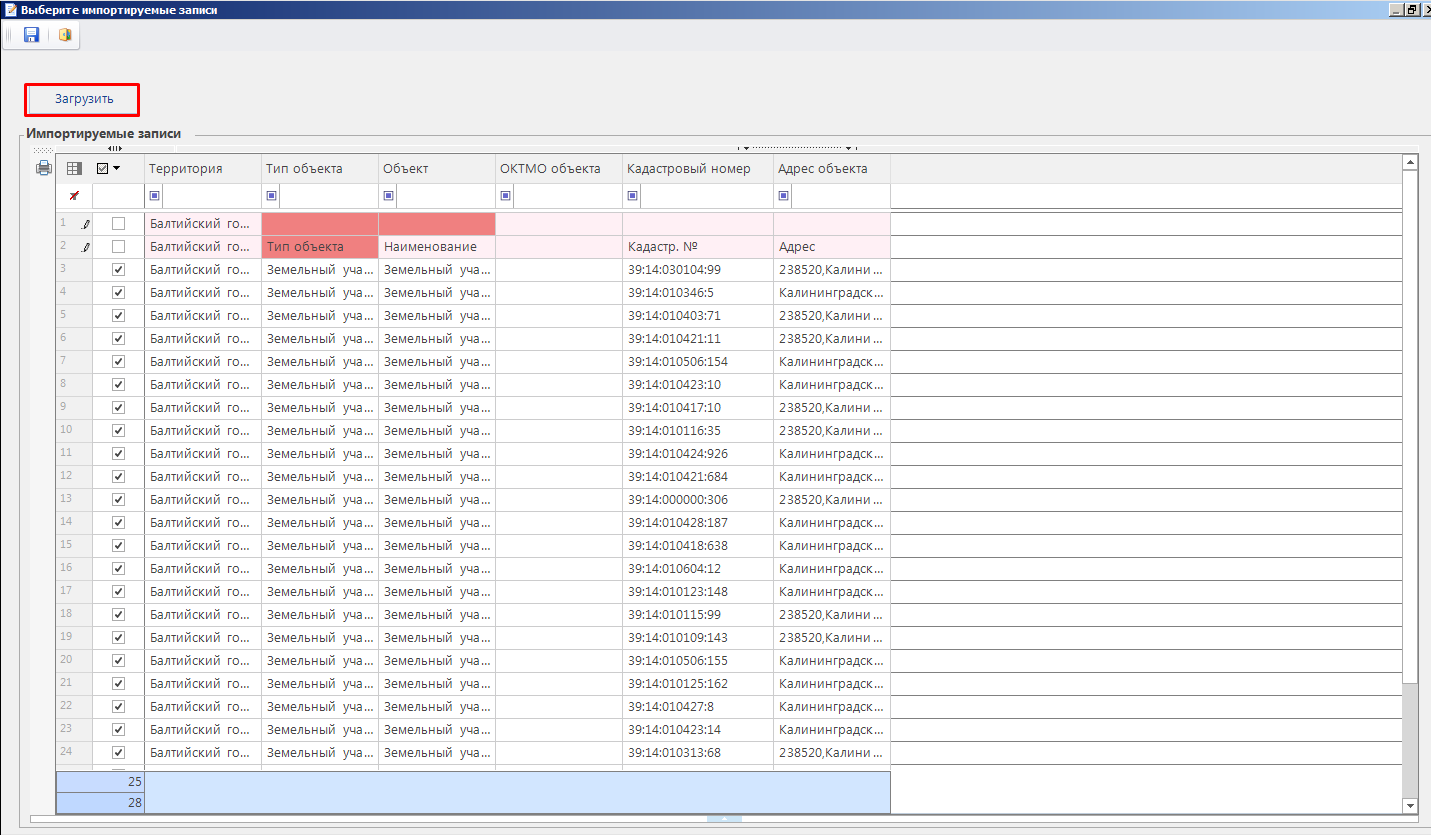This screenshot has width=1431, height=835.
Task: Open the filter operator icon under Территория
Action: pyautogui.click(x=154, y=196)
